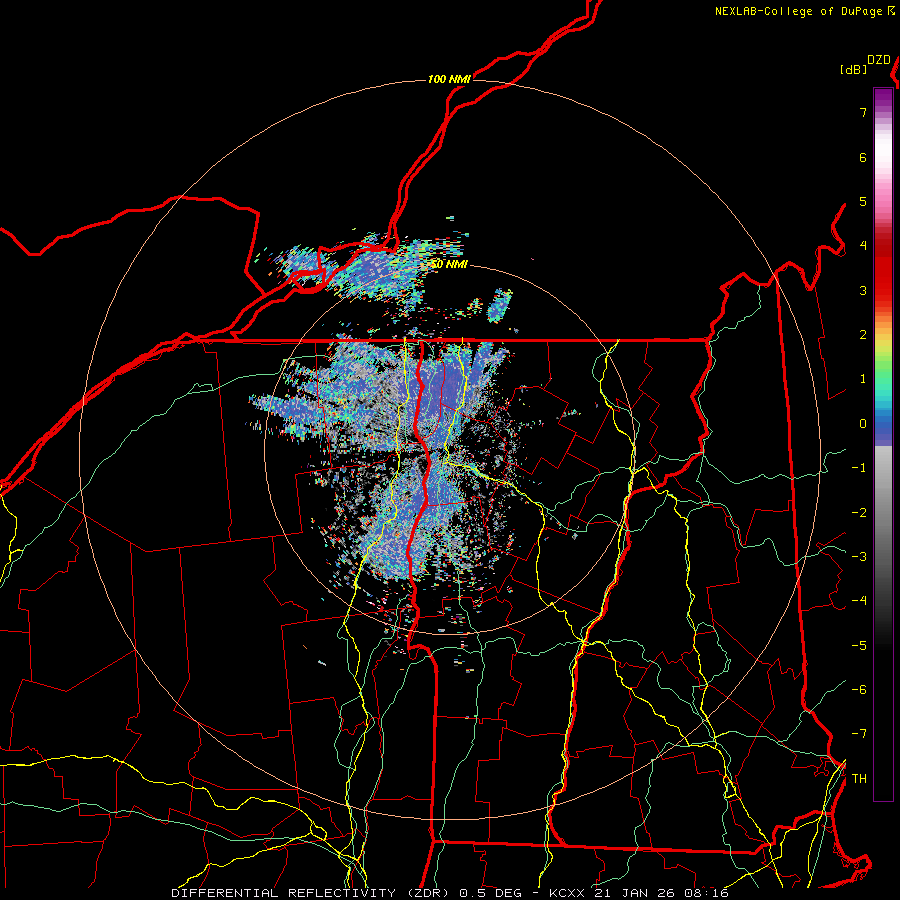Click the 2 dB colorbar tick label

pyautogui.click(x=863, y=335)
